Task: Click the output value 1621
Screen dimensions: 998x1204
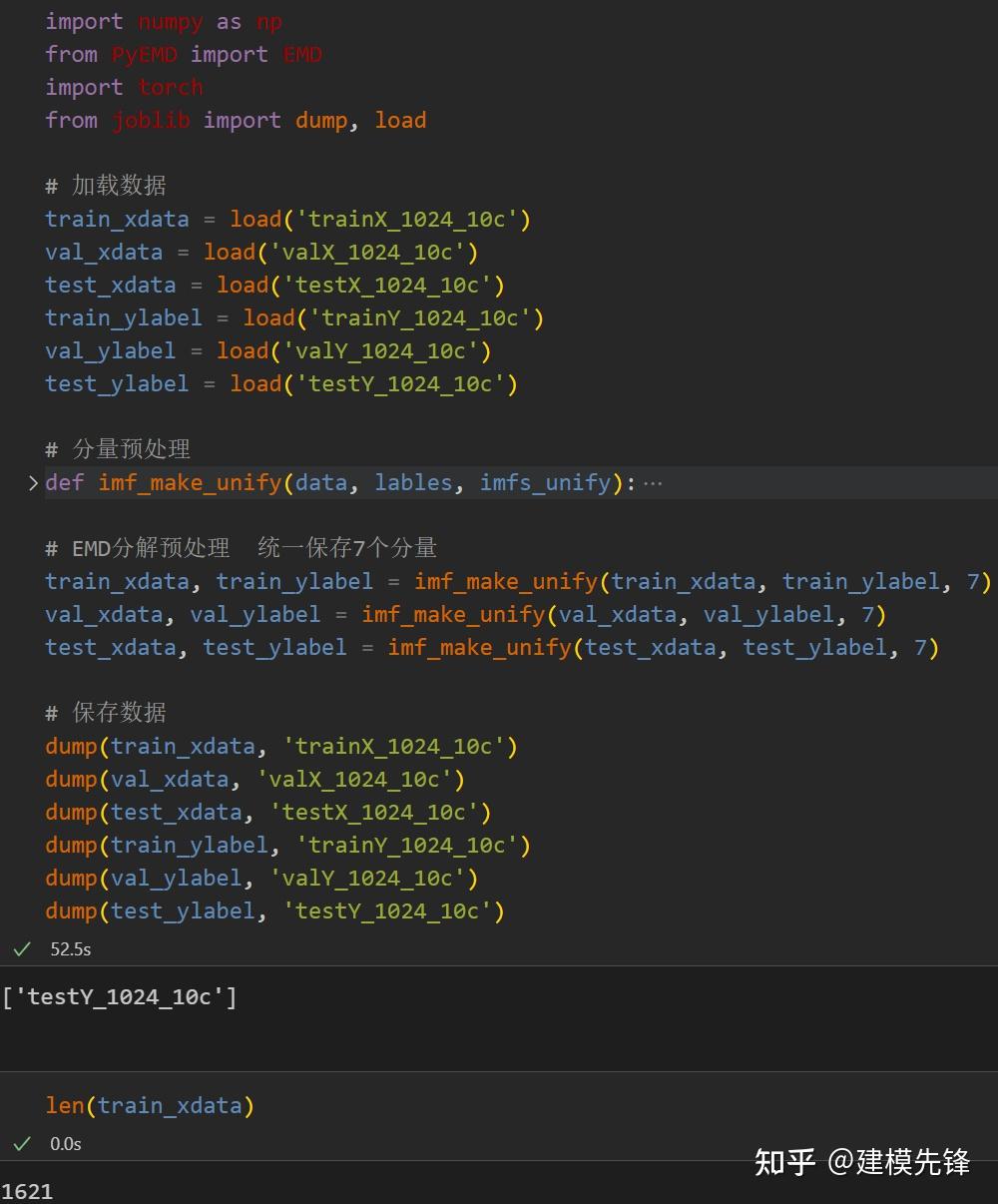Action: (x=29, y=1190)
